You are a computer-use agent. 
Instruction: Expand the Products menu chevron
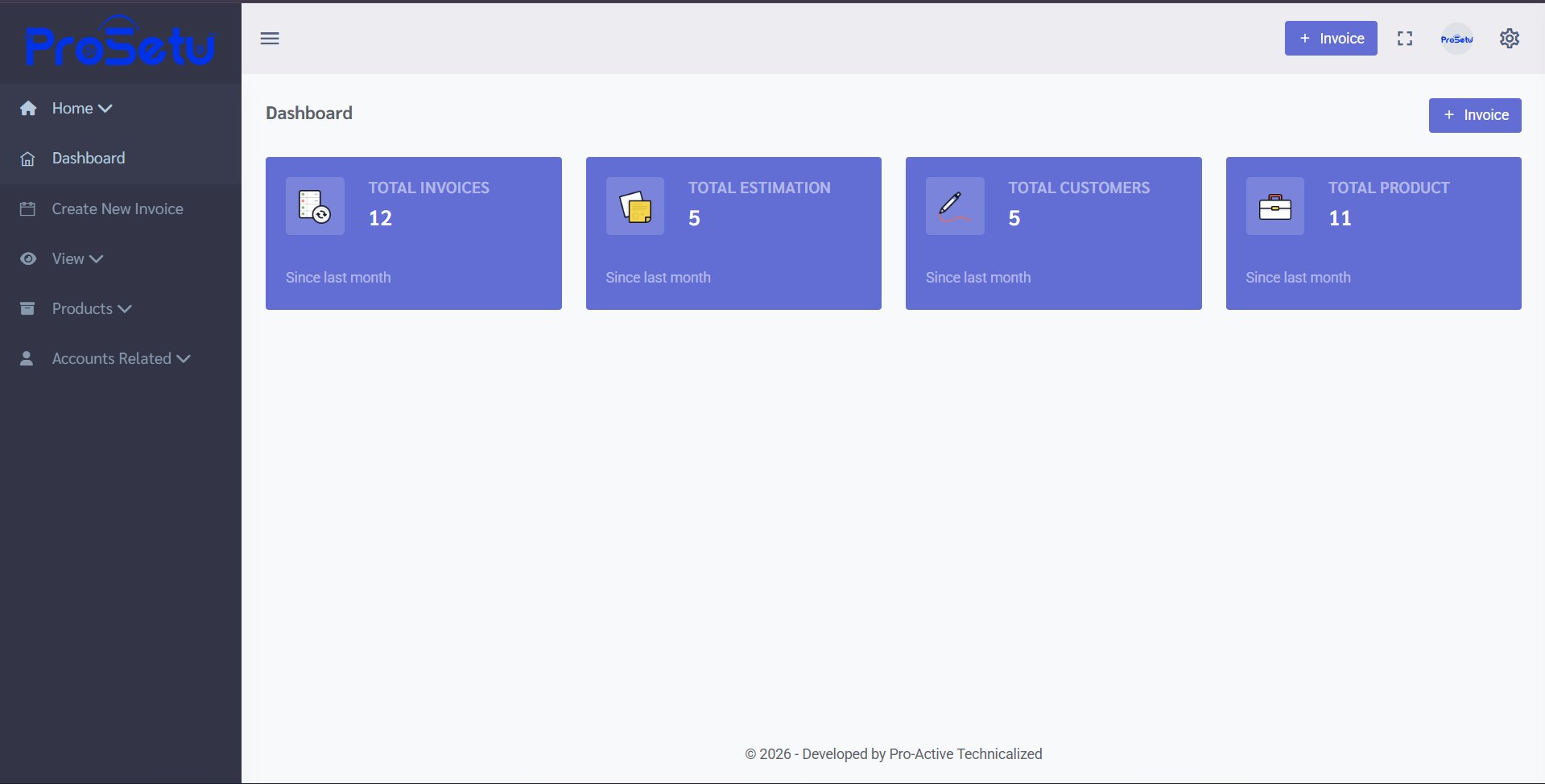pos(125,309)
